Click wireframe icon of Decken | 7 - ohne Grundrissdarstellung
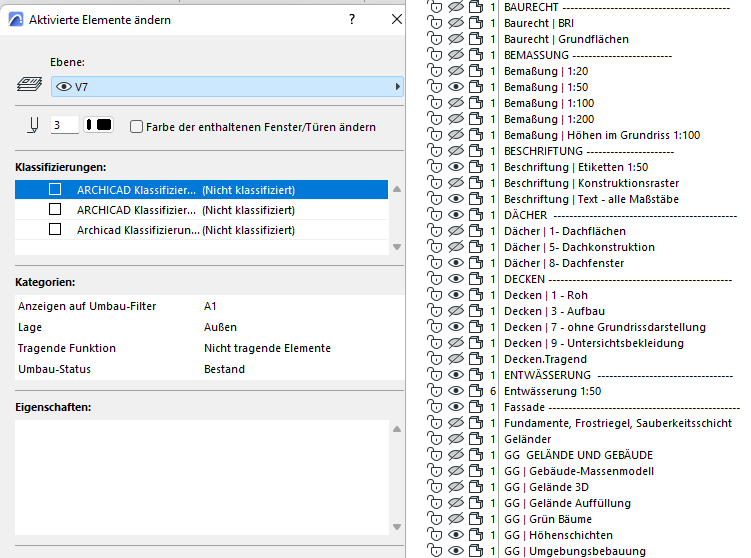The width and height of the screenshot is (751, 558). [x=476, y=327]
